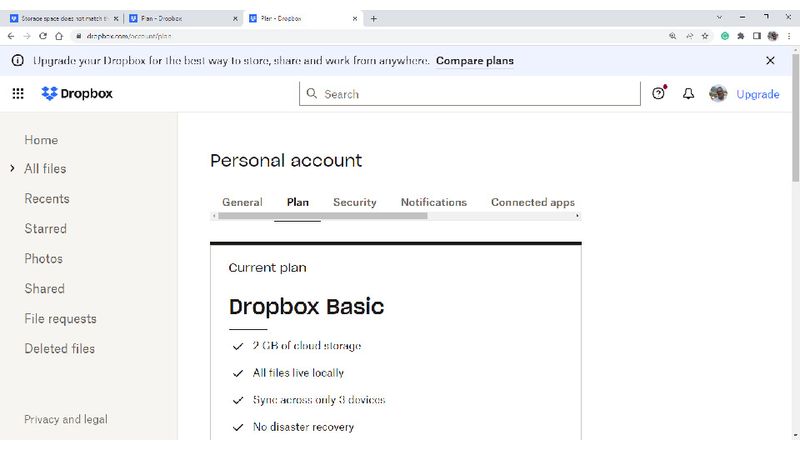Open the account avatar menu
The image size is (800, 450).
click(x=718, y=93)
